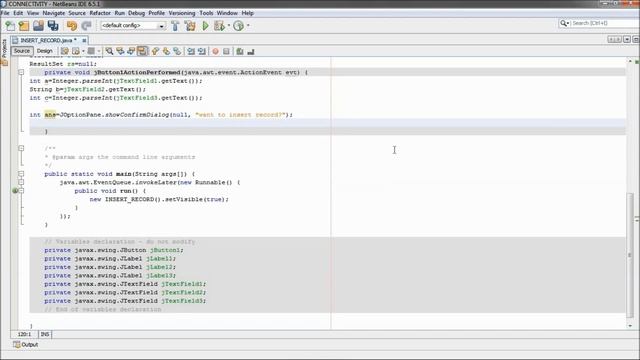Toggle INS insert mode in status bar

point(45,334)
